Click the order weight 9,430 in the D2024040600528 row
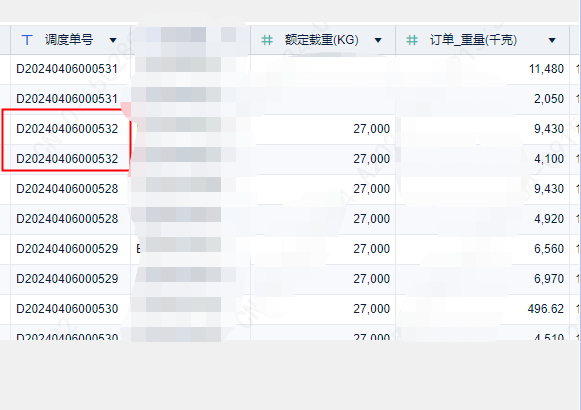Image resolution: width=581 pixels, height=410 pixels. point(549,189)
